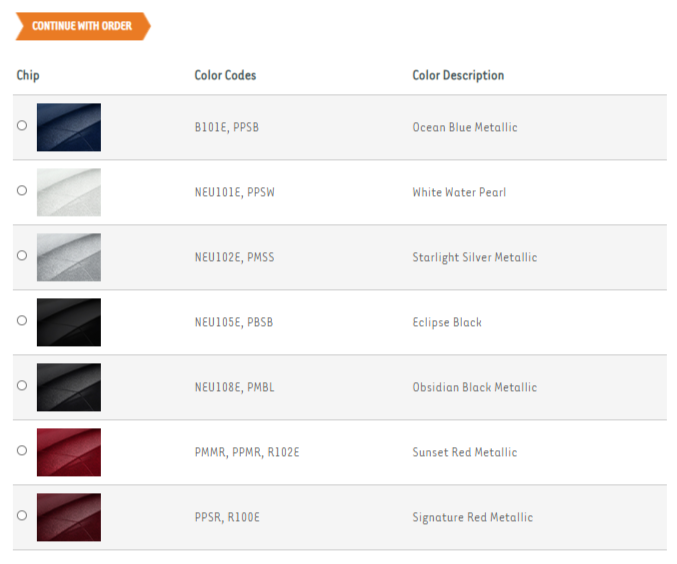Screen dimensions: 677x564
Task: Click the Sunset Red Metallic color chip
Action: pos(69,452)
